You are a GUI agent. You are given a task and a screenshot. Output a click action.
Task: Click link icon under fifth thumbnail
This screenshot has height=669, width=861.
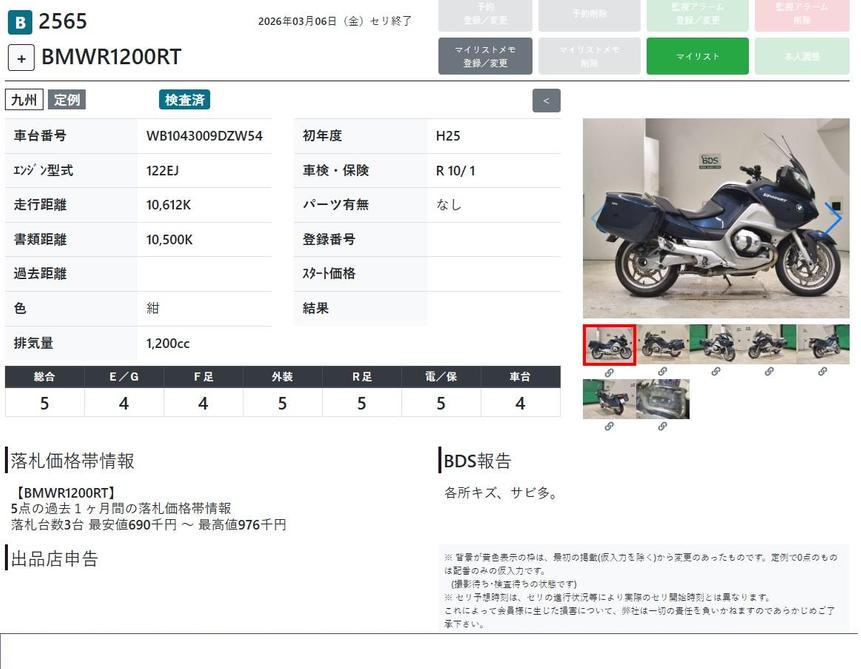(823, 372)
